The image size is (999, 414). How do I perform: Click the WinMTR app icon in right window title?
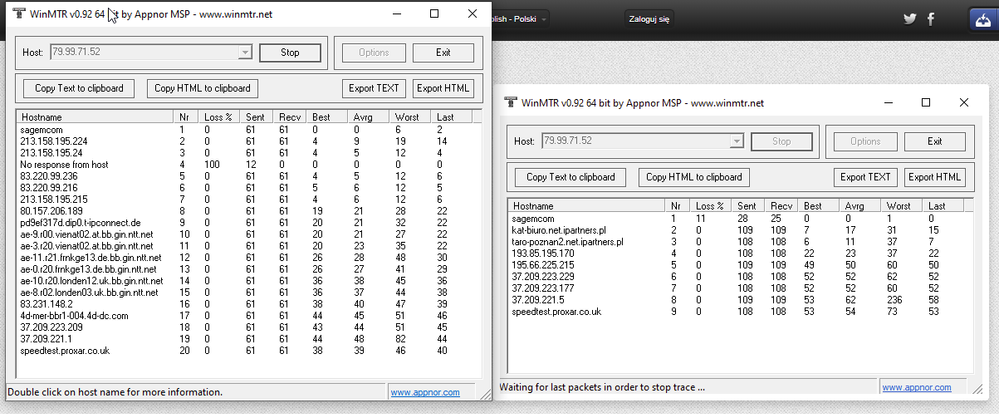pos(510,102)
